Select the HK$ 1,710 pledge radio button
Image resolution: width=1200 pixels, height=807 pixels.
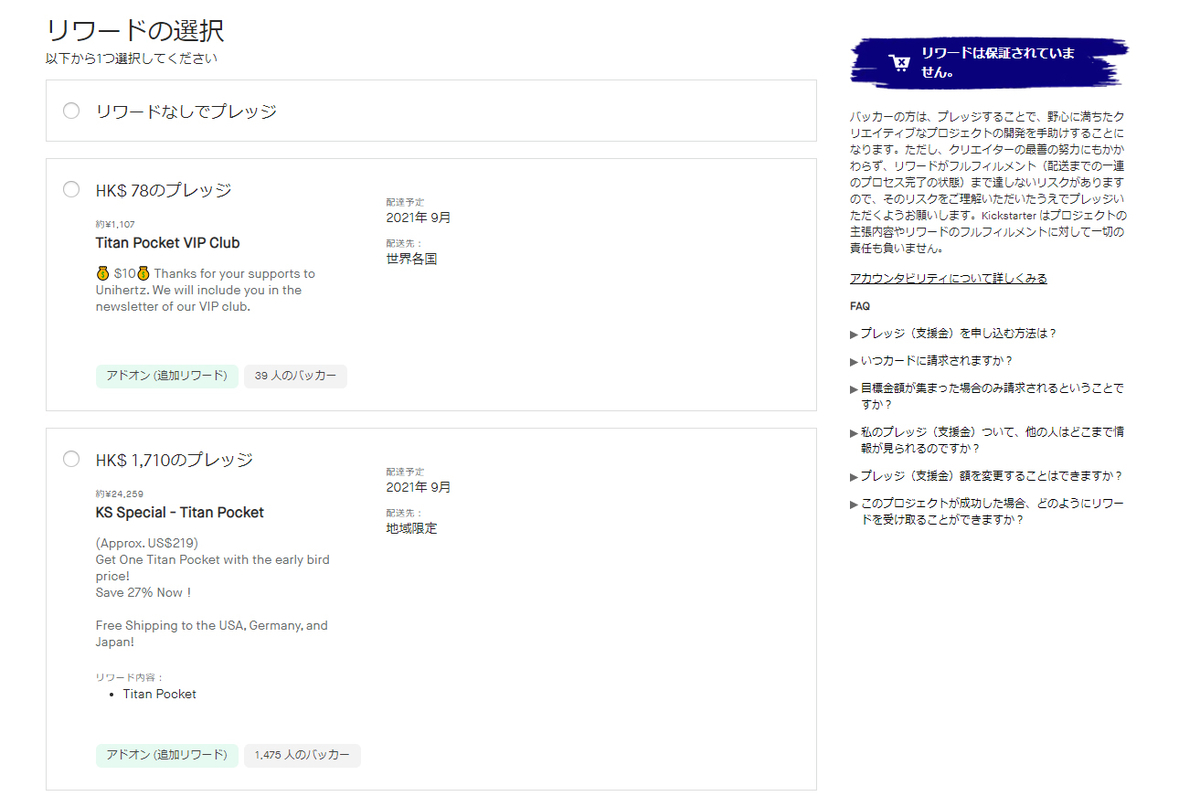pyautogui.click(x=71, y=459)
